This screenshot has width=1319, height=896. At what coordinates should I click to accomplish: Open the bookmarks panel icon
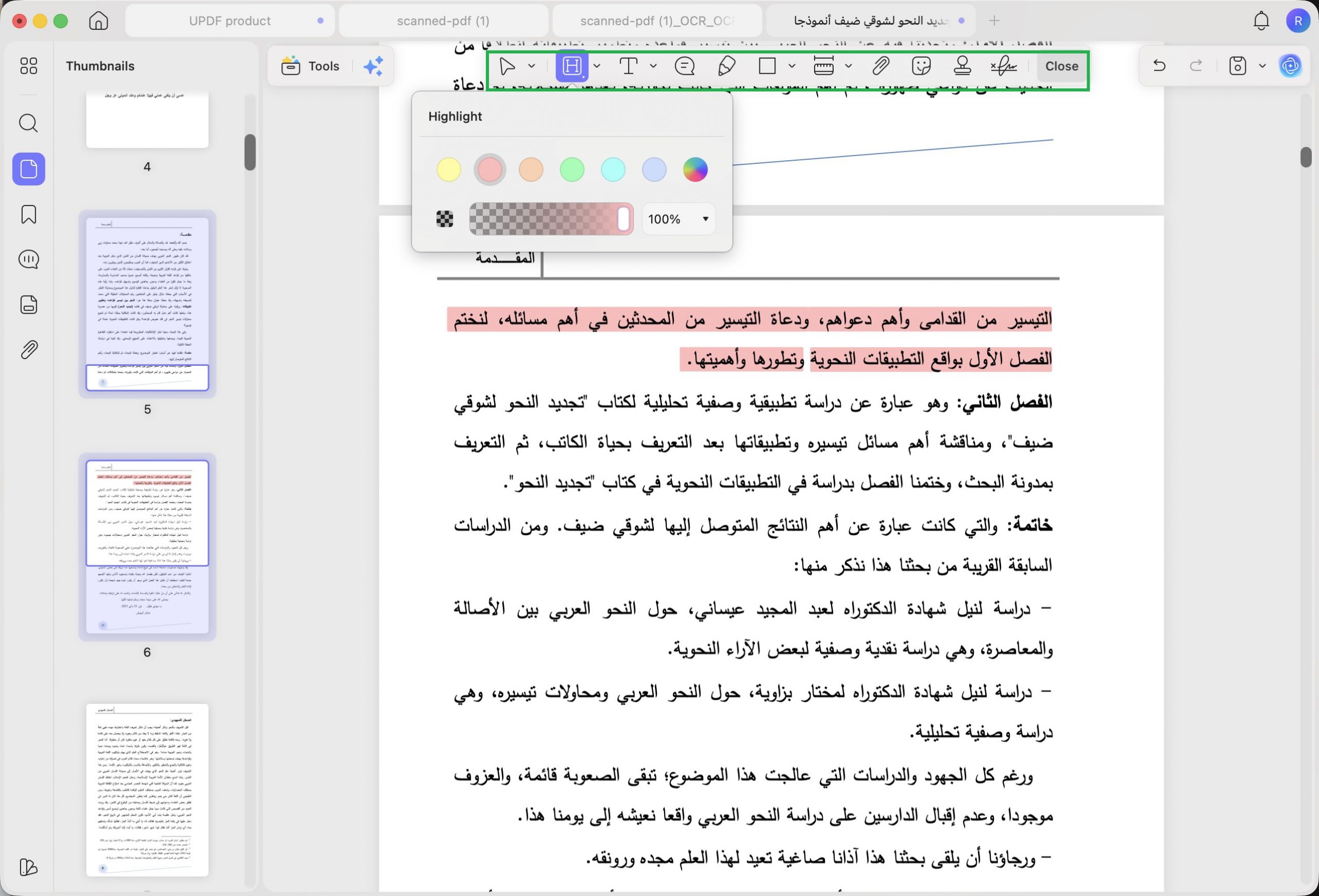pyautogui.click(x=28, y=214)
